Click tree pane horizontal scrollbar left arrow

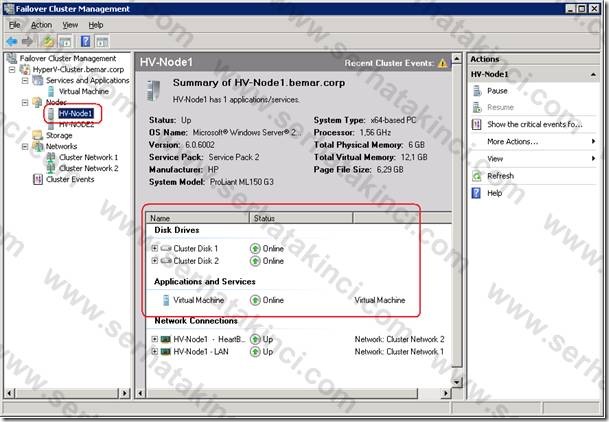coord(10,393)
